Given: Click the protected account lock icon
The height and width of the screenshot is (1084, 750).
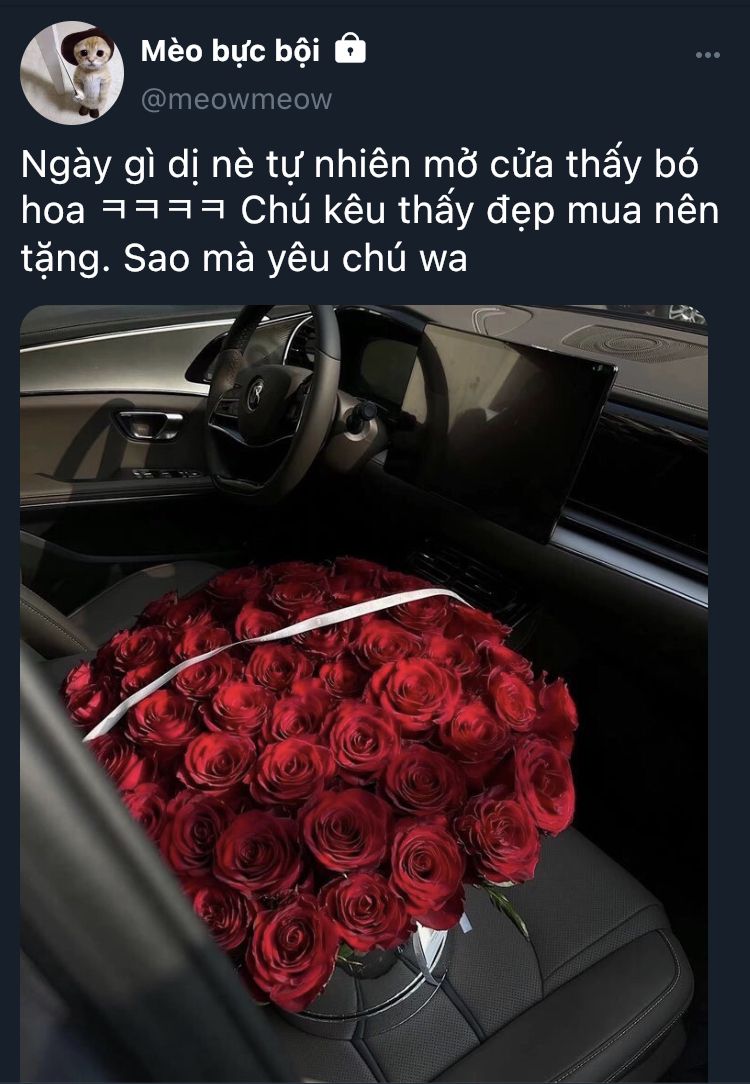Looking at the screenshot, I should 350,49.
